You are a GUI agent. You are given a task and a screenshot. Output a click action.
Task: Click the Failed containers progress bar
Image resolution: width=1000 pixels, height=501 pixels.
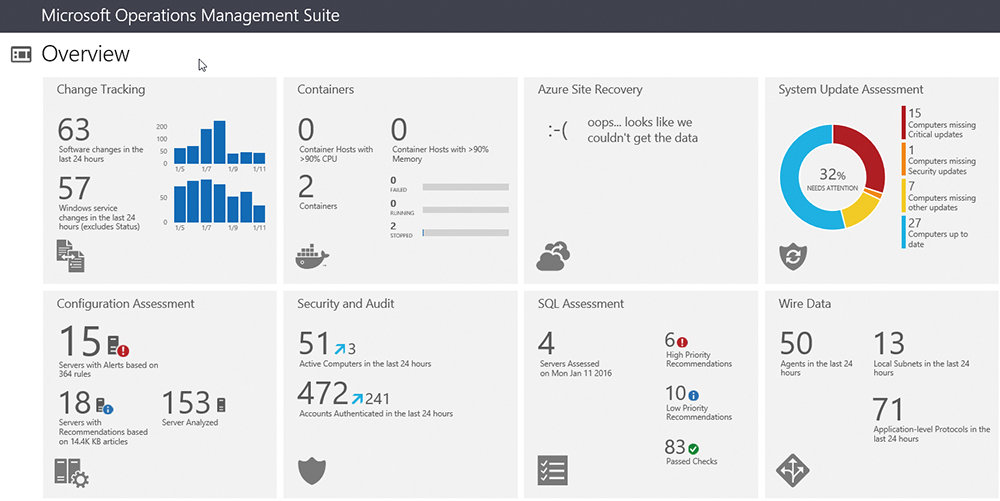click(466, 187)
